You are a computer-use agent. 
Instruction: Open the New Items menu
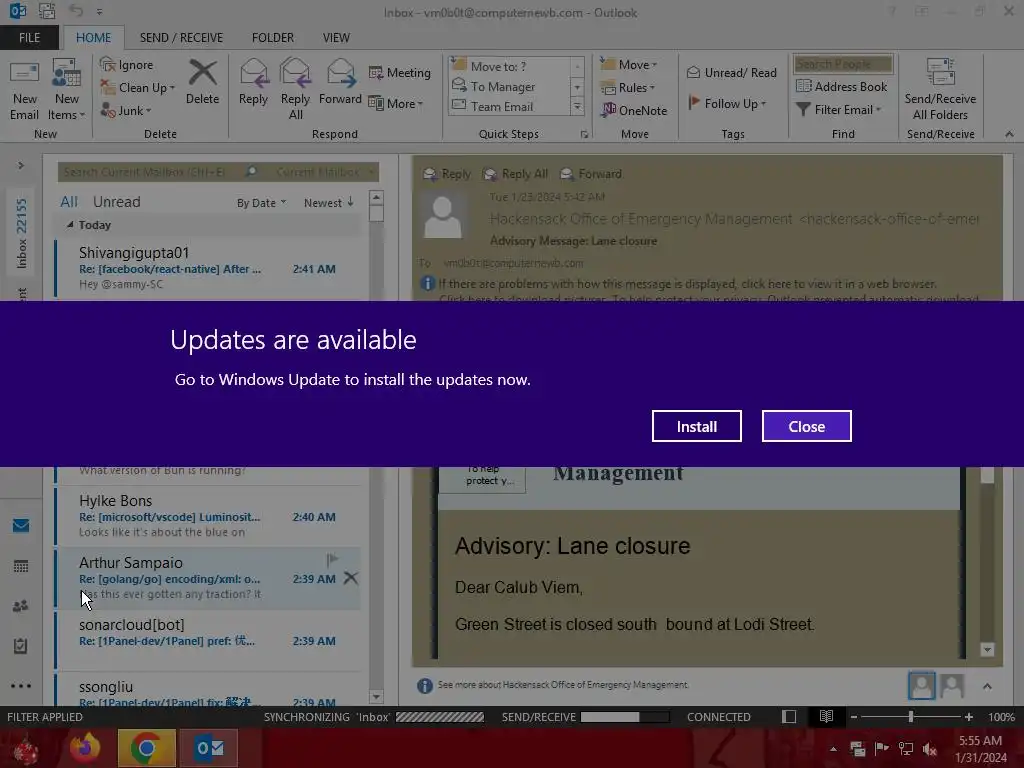click(x=67, y=90)
